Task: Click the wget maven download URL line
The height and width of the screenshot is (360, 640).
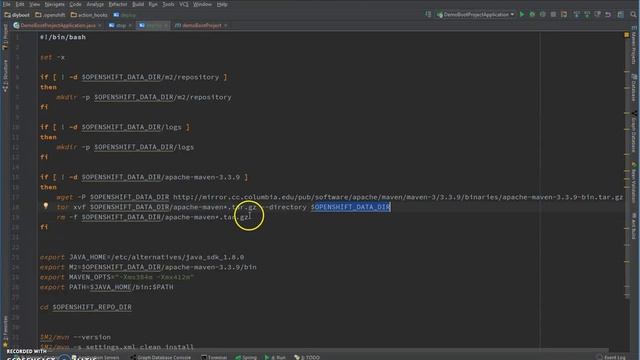Action: [340, 197]
